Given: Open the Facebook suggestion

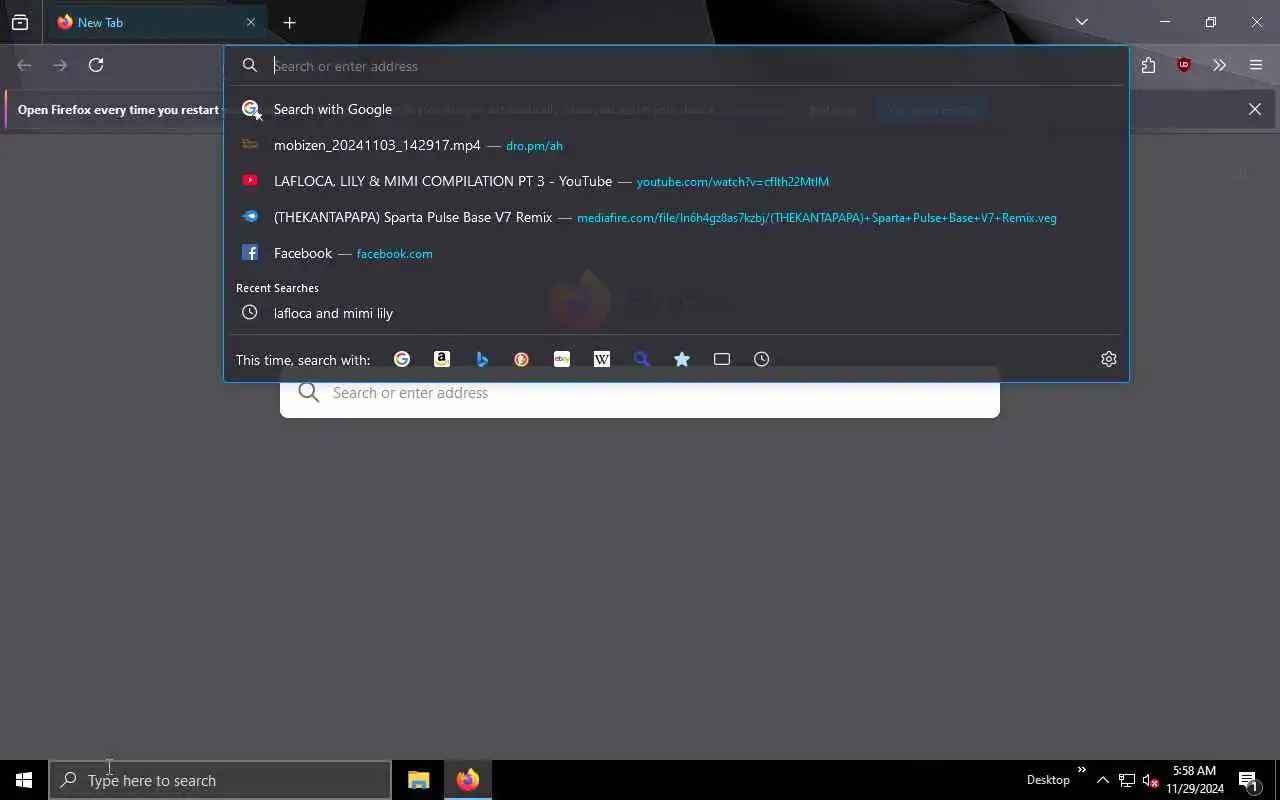Looking at the screenshot, I should [x=676, y=253].
